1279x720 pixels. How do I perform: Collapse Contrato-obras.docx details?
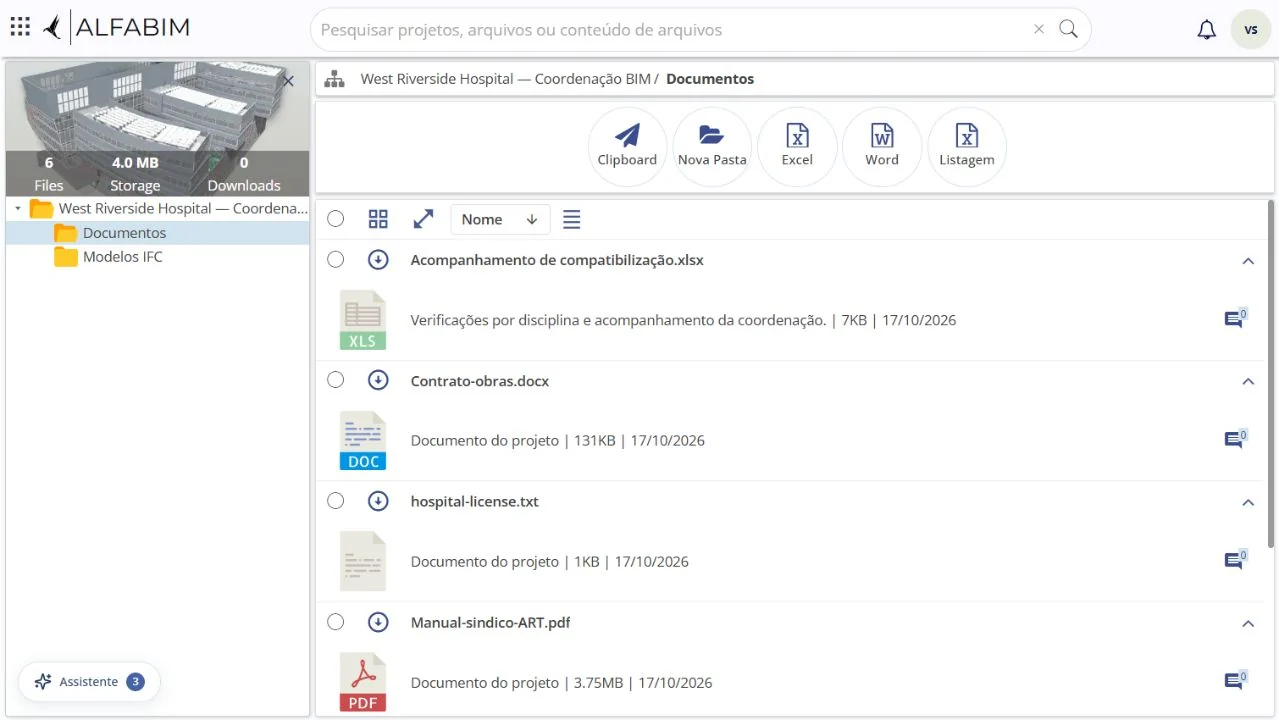point(1248,382)
